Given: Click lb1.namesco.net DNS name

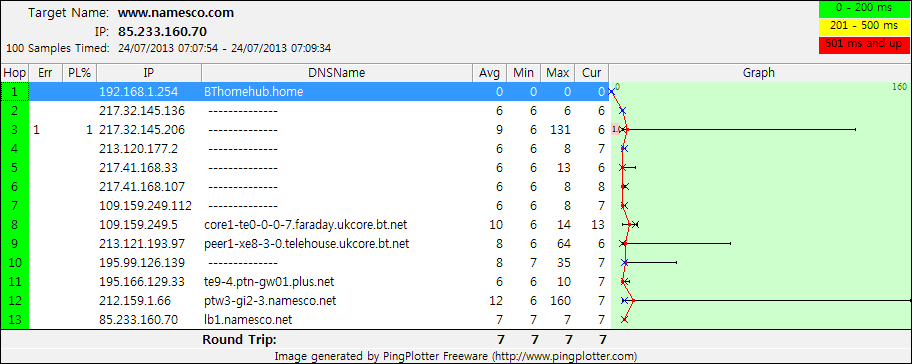Looking at the screenshot, I should (x=248, y=320).
